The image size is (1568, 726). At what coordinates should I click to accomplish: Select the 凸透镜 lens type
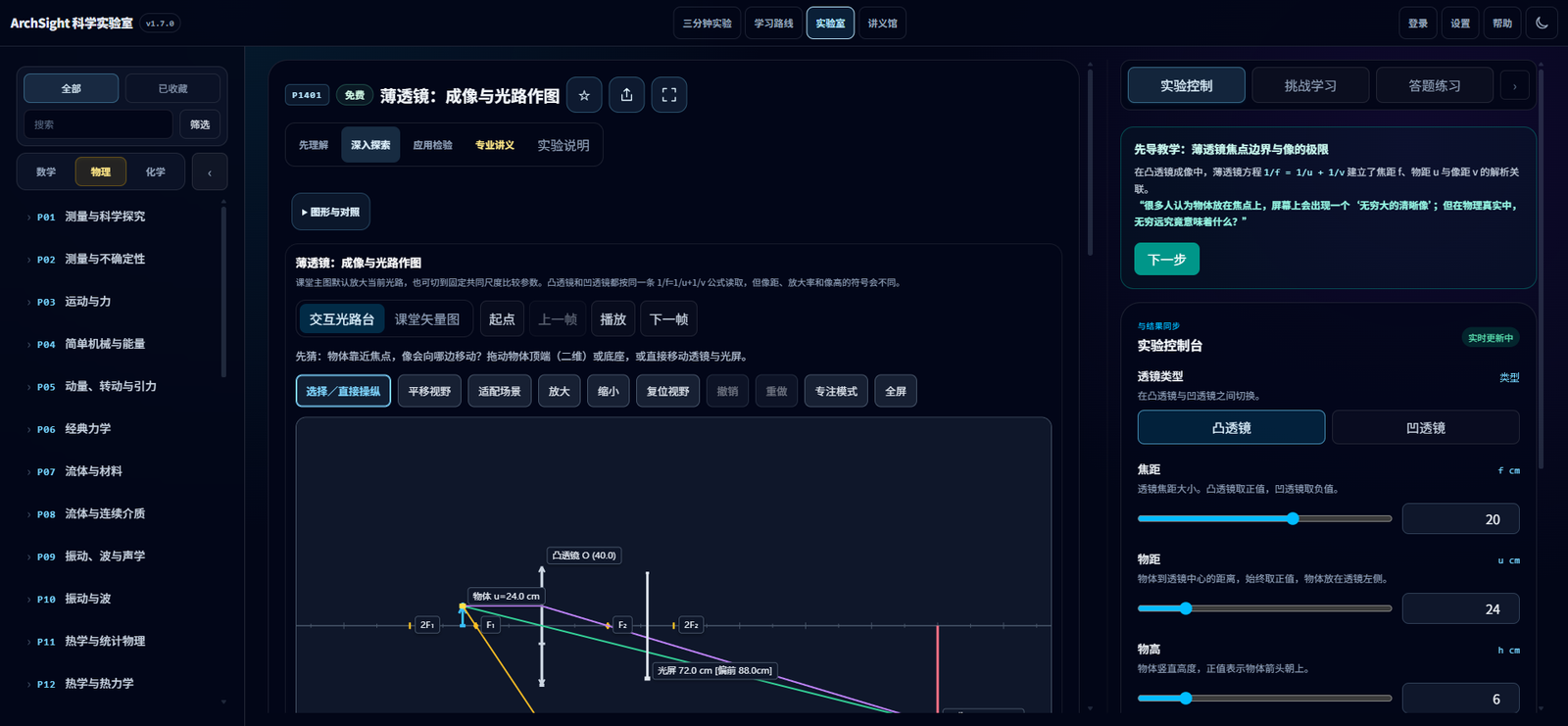(x=1231, y=428)
